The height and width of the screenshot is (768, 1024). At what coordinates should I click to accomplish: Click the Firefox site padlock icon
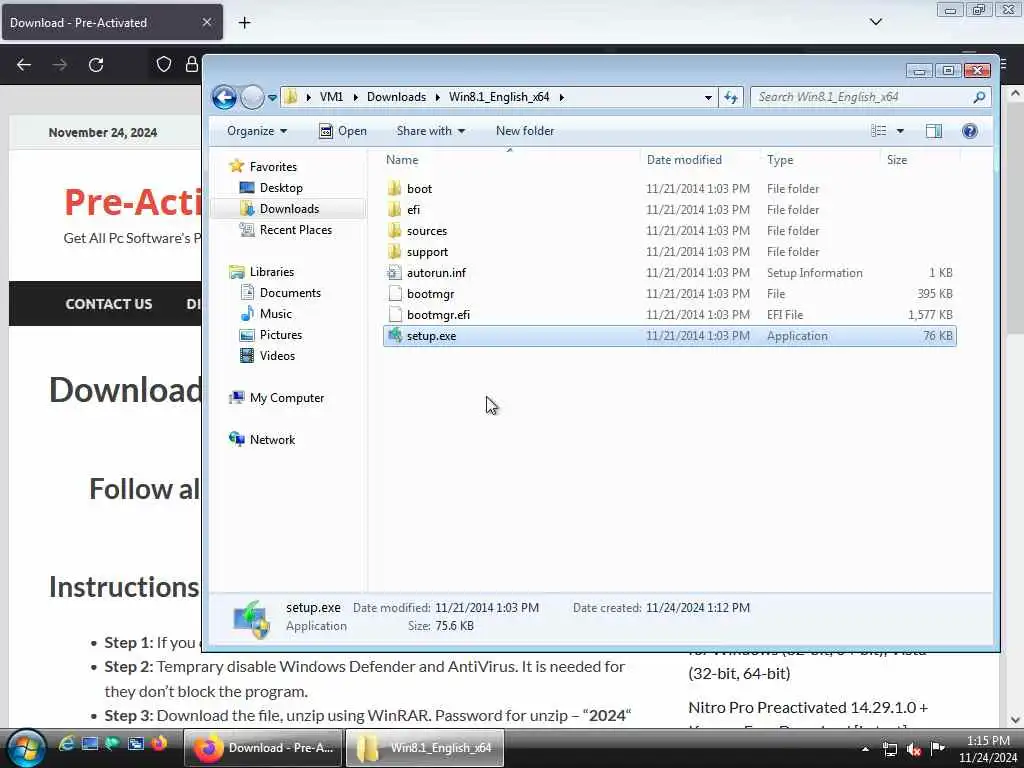pyautogui.click(x=191, y=64)
